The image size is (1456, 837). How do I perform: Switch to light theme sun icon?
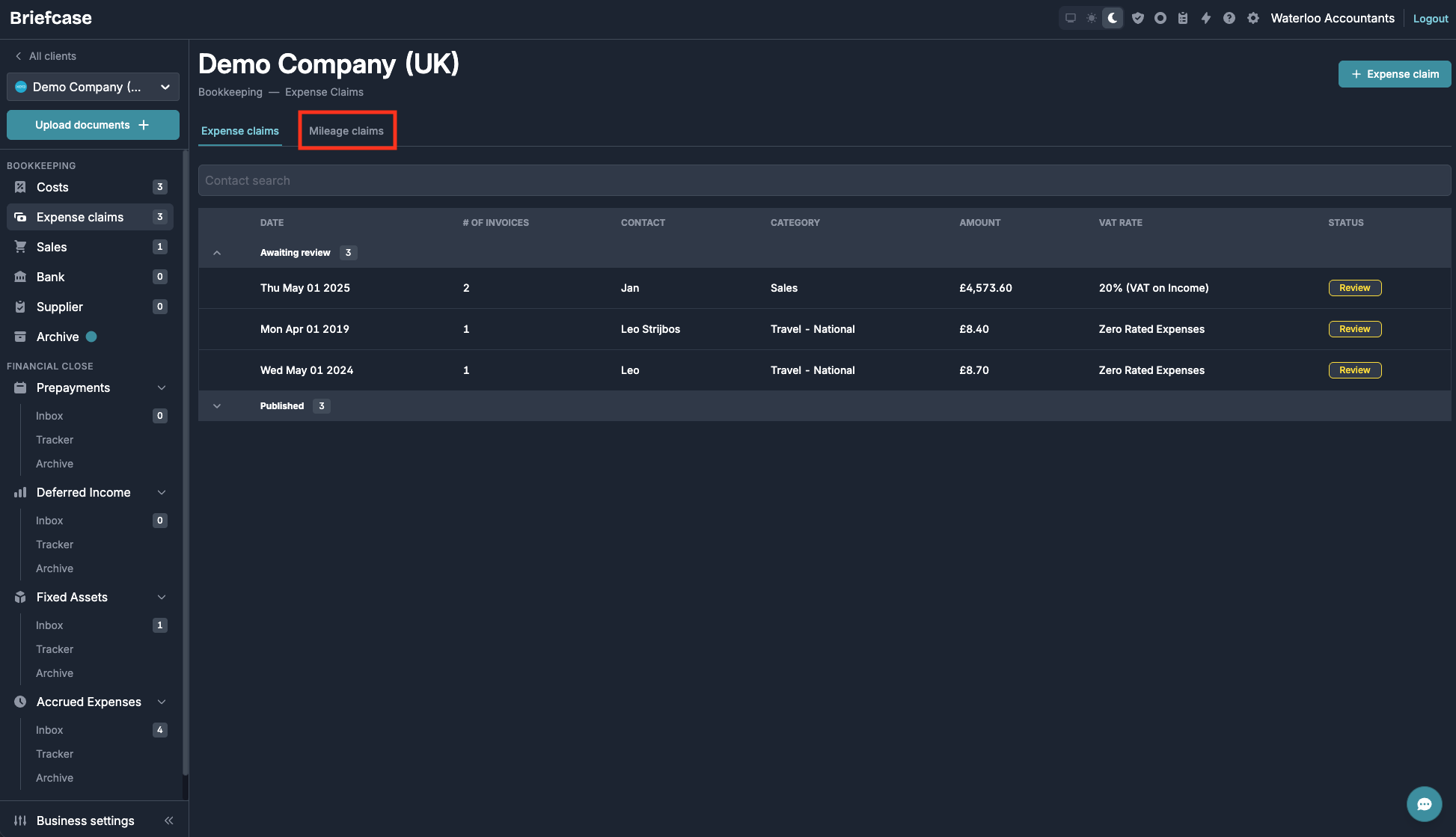tap(1092, 18)
